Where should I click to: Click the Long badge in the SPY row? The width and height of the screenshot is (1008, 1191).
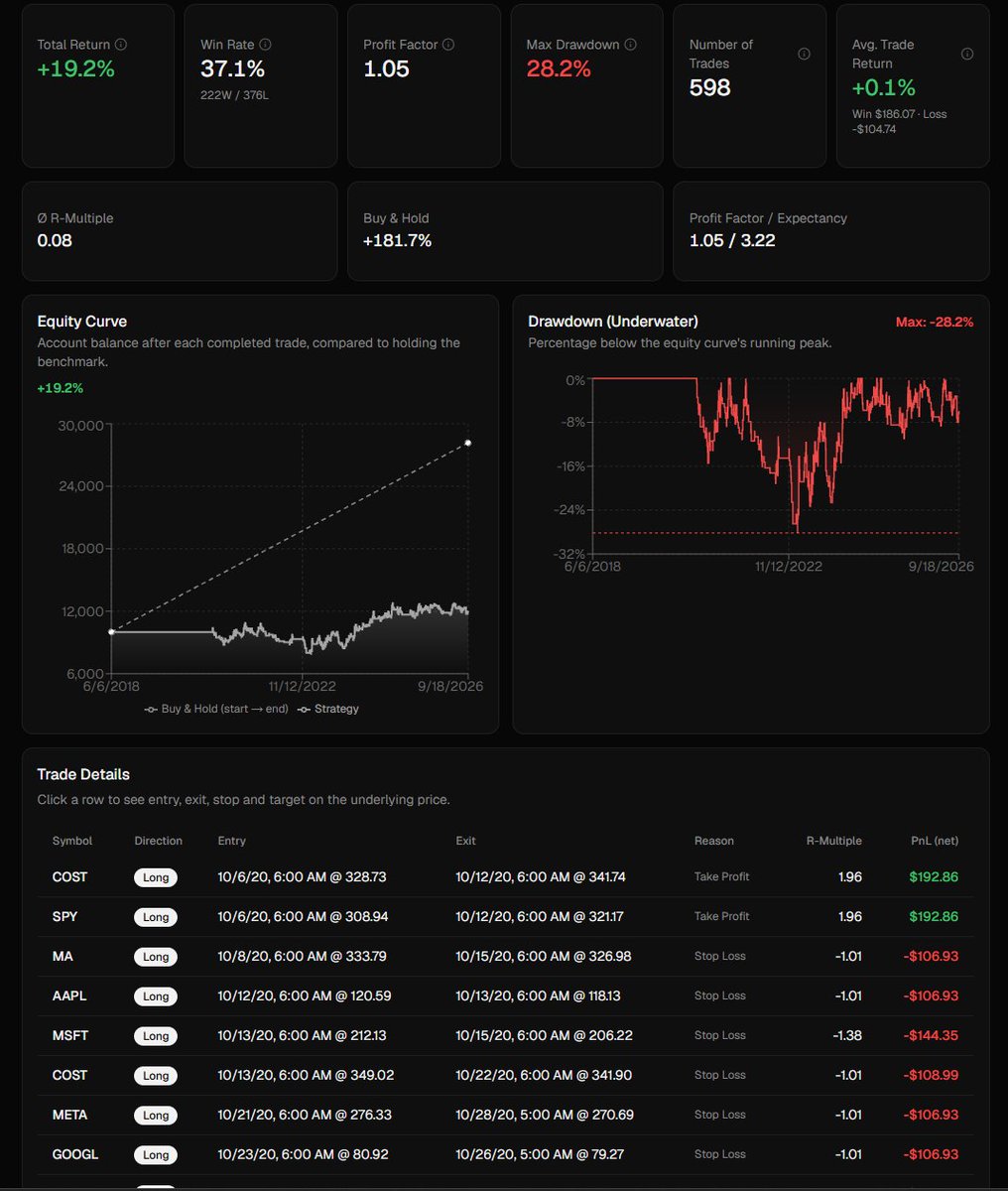point(156,917)
